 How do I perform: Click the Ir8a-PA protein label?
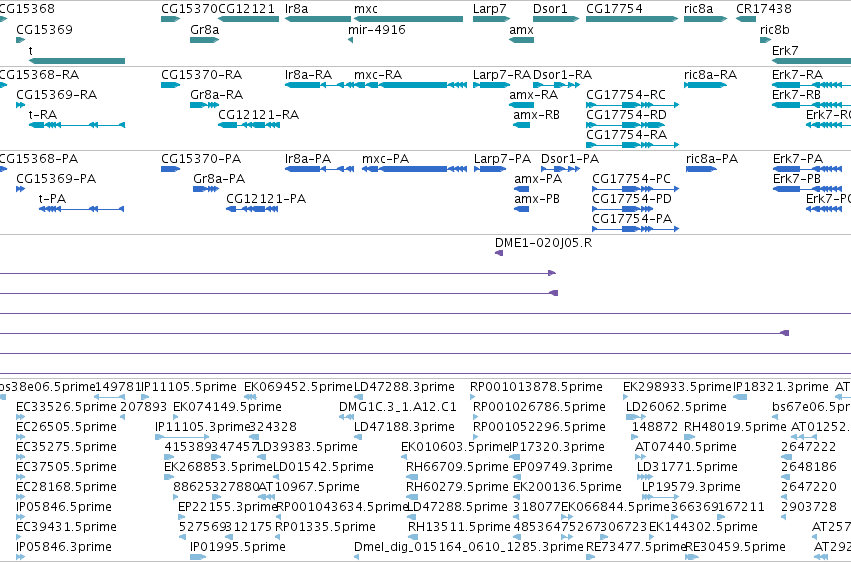[x=308, y=158]
